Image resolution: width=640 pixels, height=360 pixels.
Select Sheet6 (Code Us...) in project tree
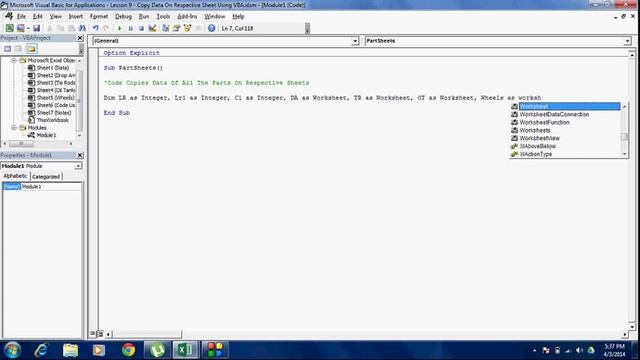[56, 105]
